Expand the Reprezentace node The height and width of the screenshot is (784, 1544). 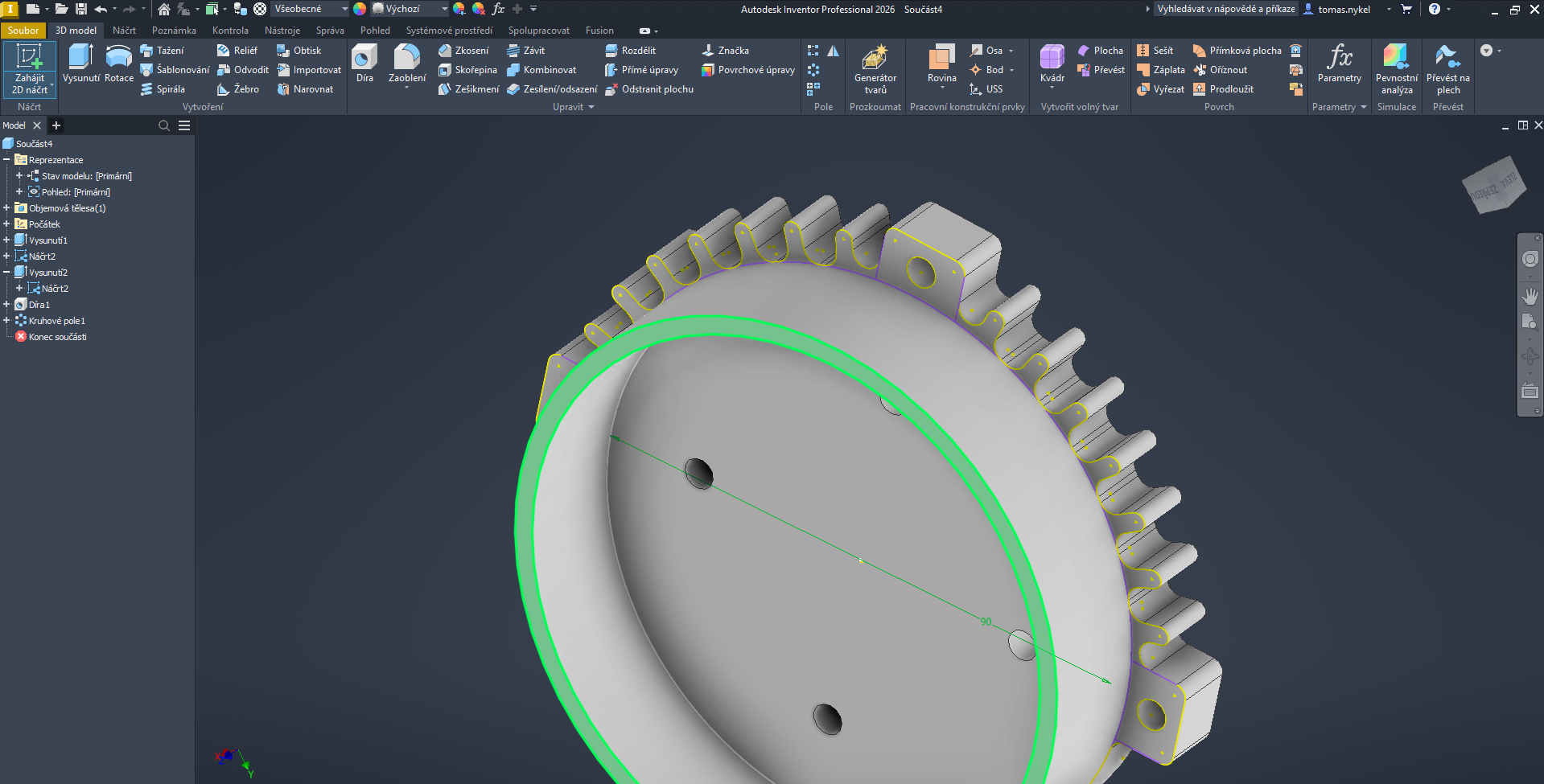[6, 160]
